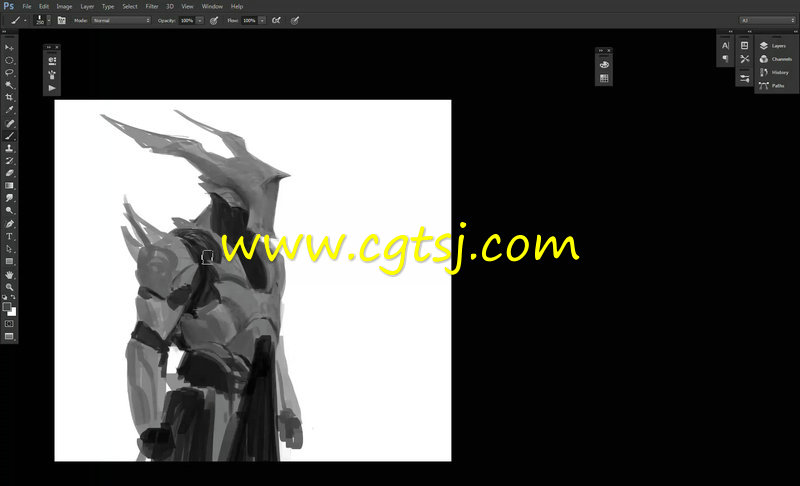Toggle pressure for opacity button

coord(214,20)
